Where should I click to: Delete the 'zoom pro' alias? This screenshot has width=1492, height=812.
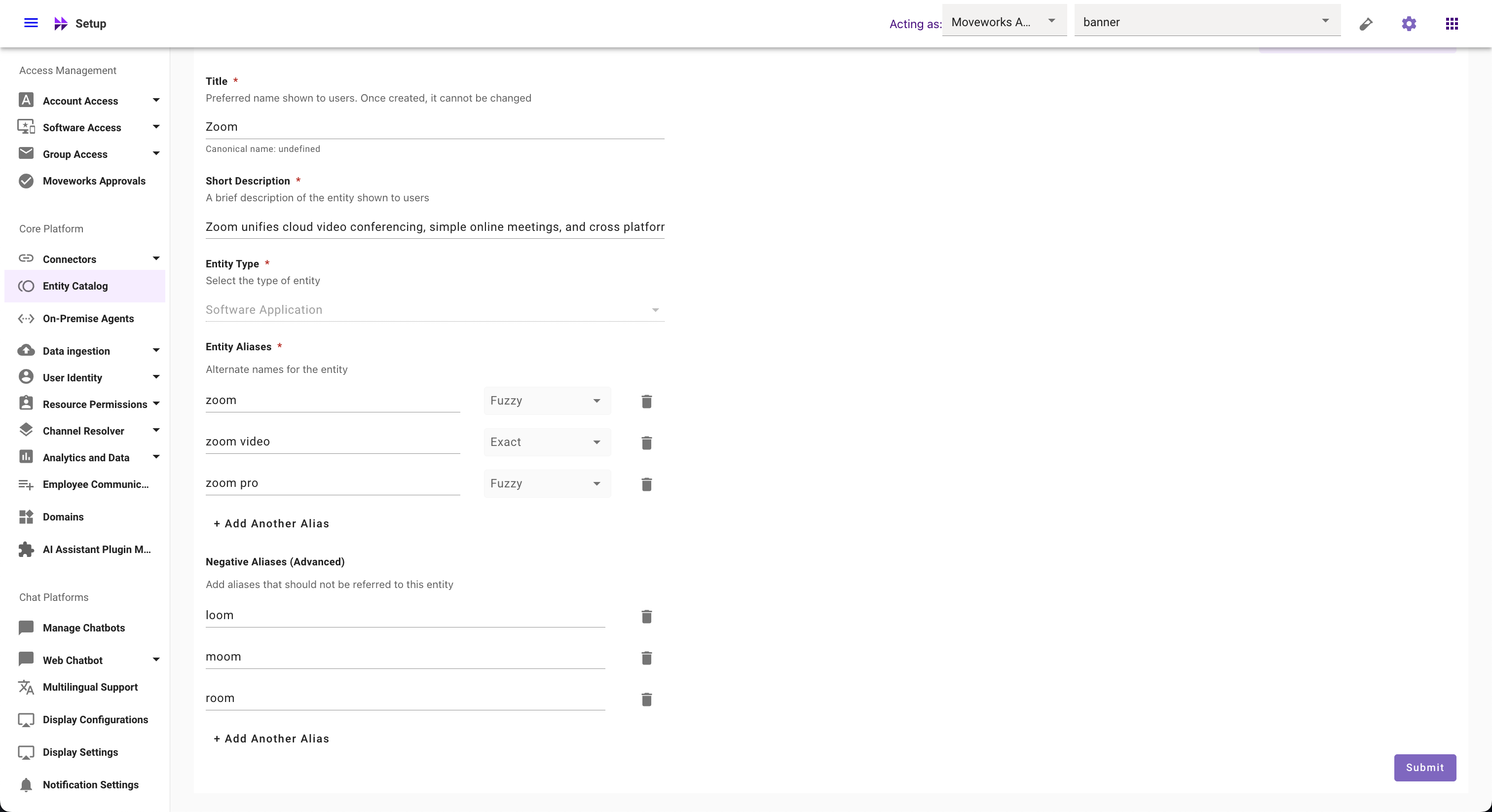coord(646,484)
